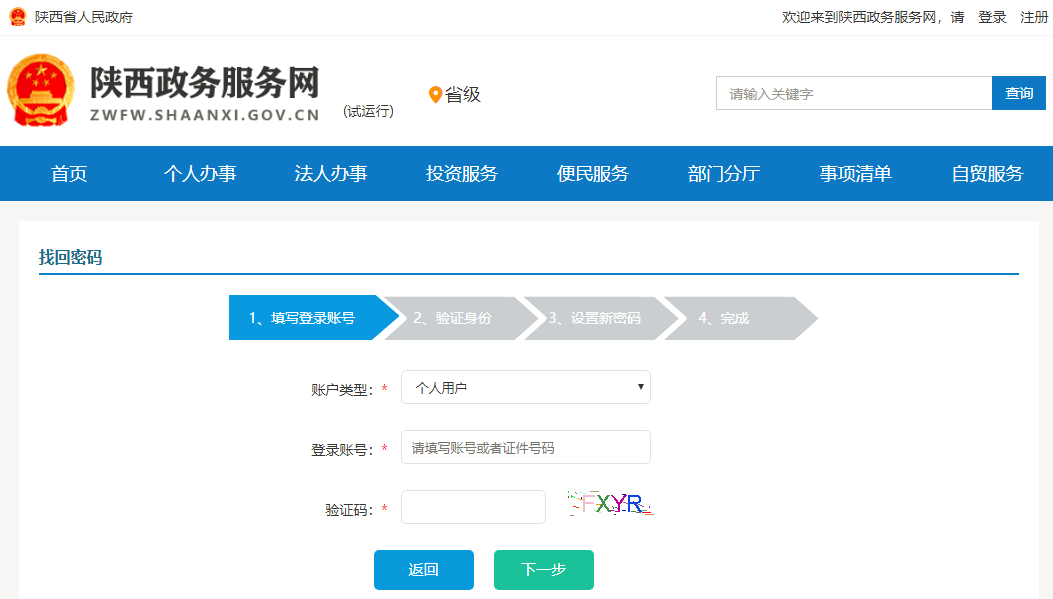This screenshot has height=599, width=1053.
Task: Open the 首页 navigation tab
Action: point(69,174)
